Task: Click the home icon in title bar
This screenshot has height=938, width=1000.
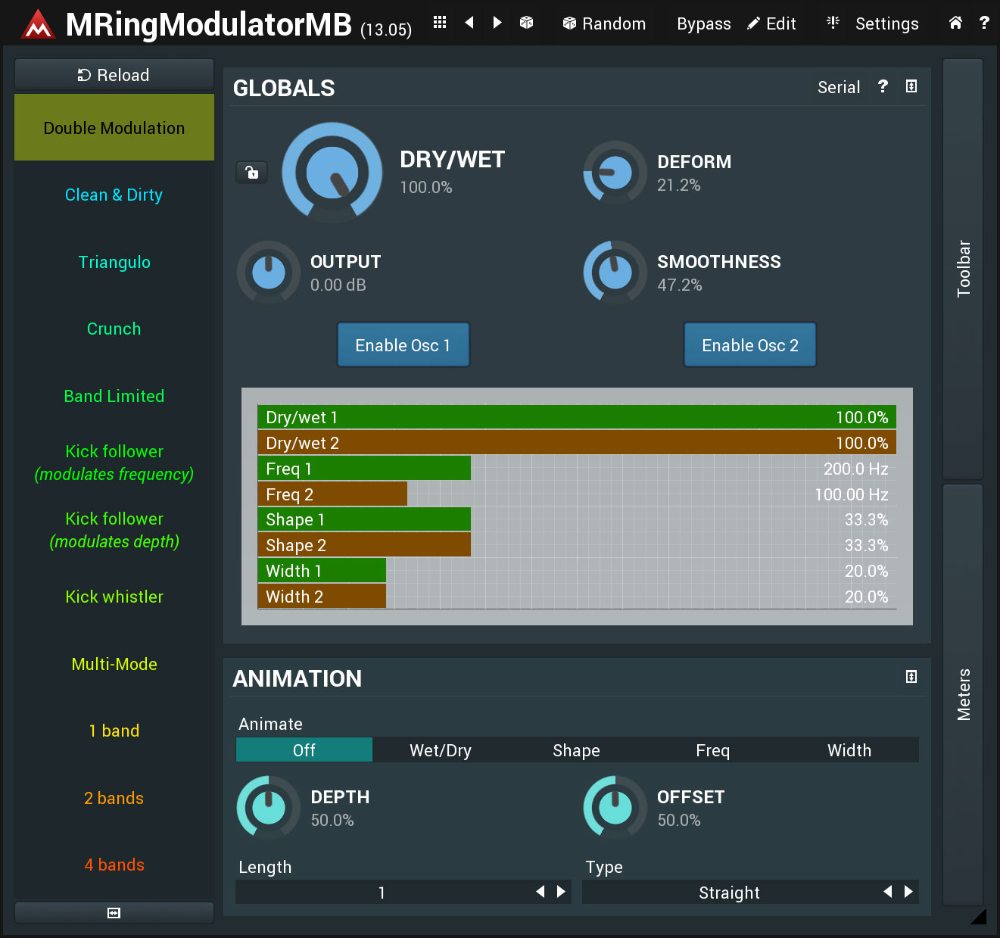Action: (956, 23)
